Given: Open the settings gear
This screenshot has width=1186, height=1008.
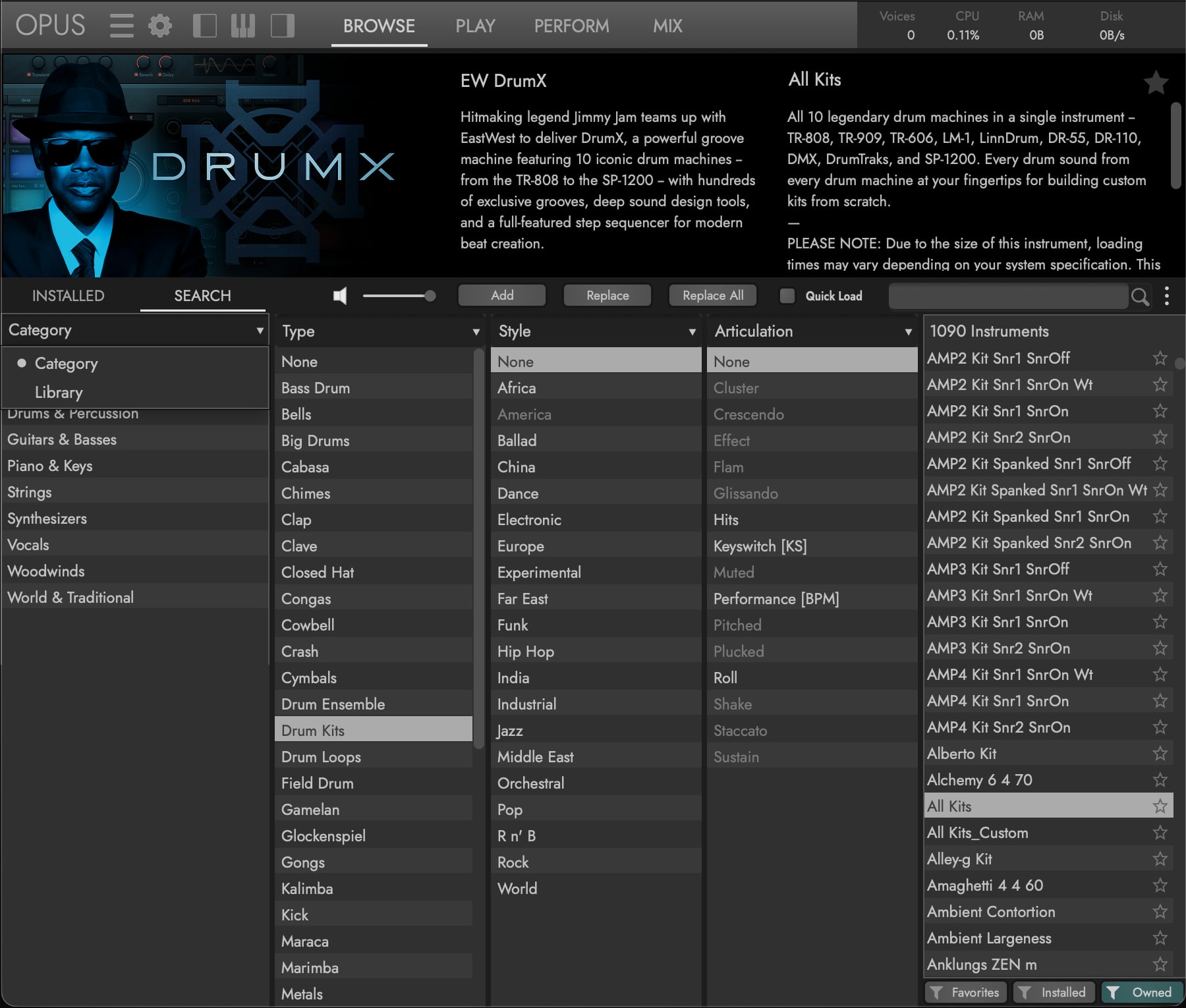Looking at the screenshot, I should pos(160,26).
